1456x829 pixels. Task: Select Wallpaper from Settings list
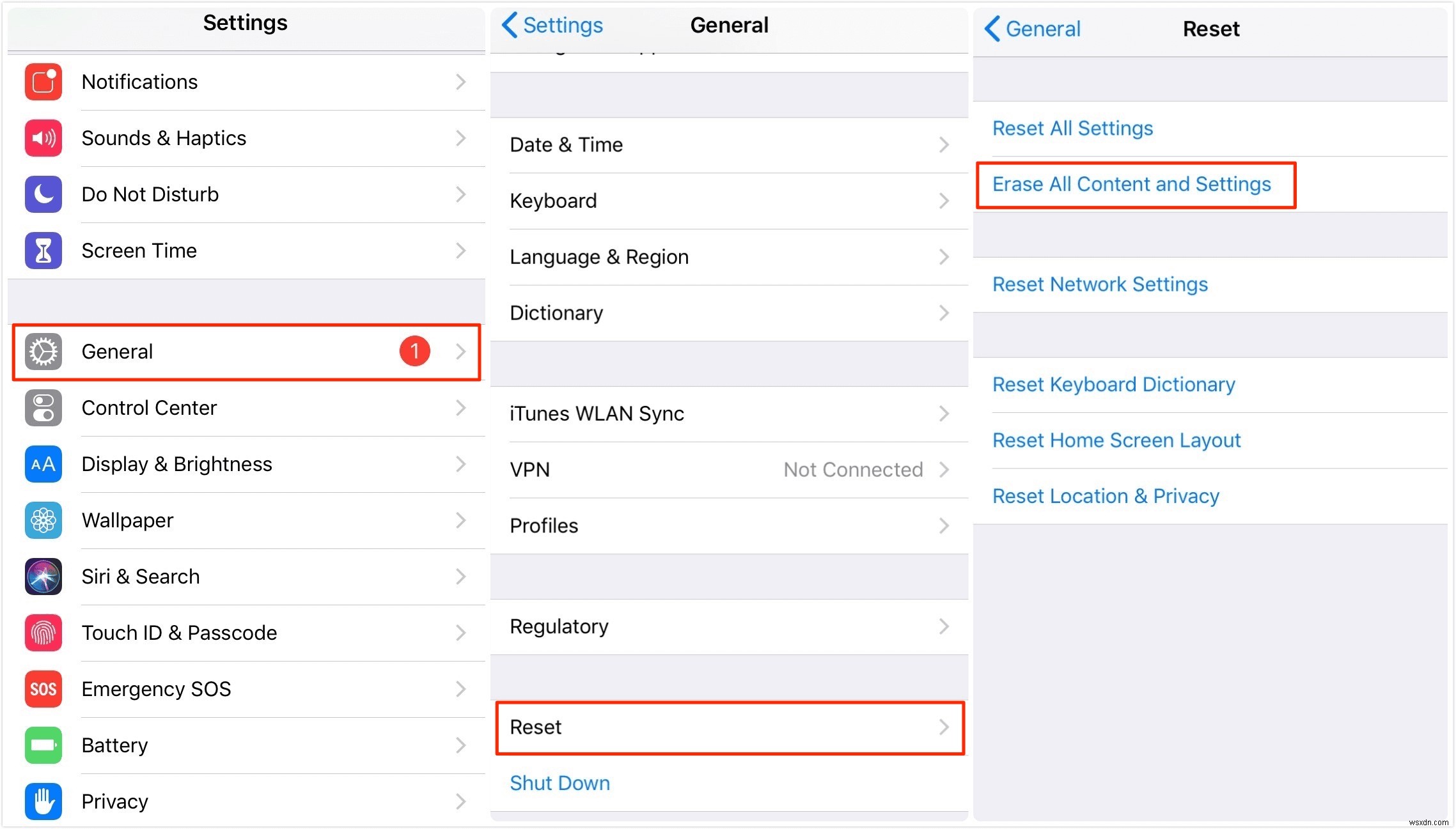pos(245,520)
